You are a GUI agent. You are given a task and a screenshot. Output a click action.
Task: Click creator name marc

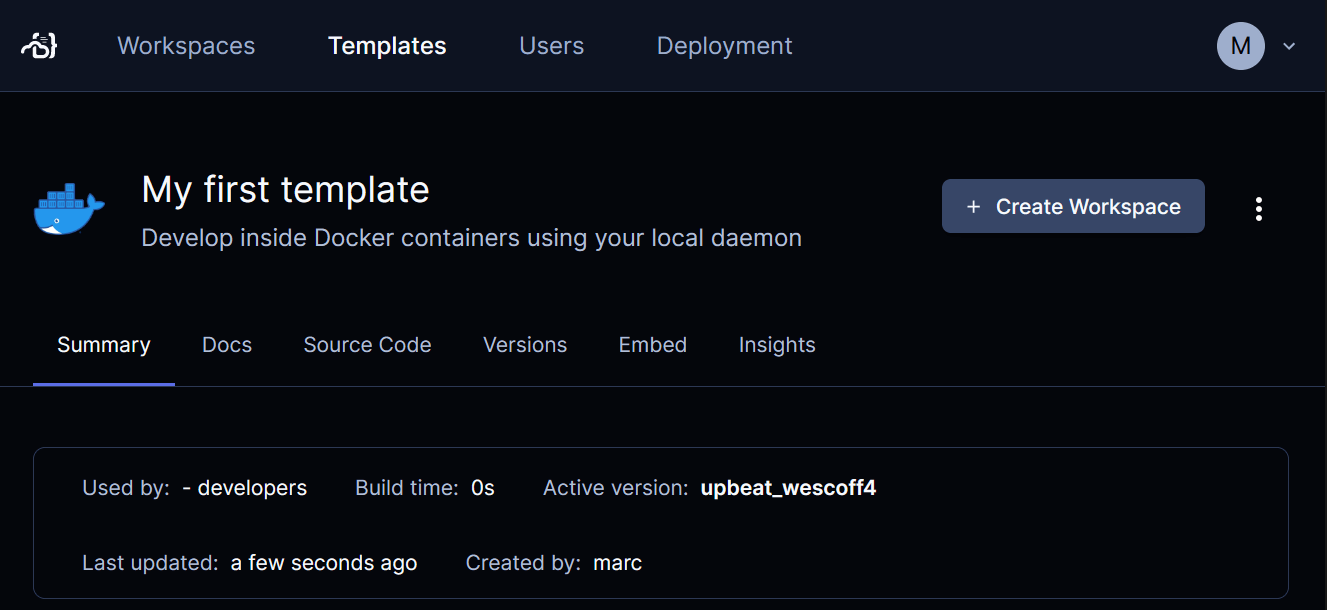(618, 563)
